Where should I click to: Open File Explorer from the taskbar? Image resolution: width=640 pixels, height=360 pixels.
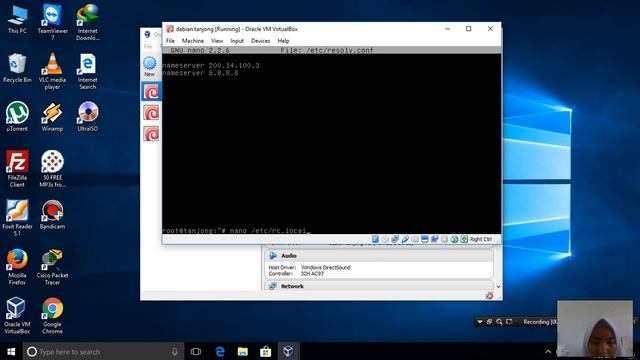point(242,351)
